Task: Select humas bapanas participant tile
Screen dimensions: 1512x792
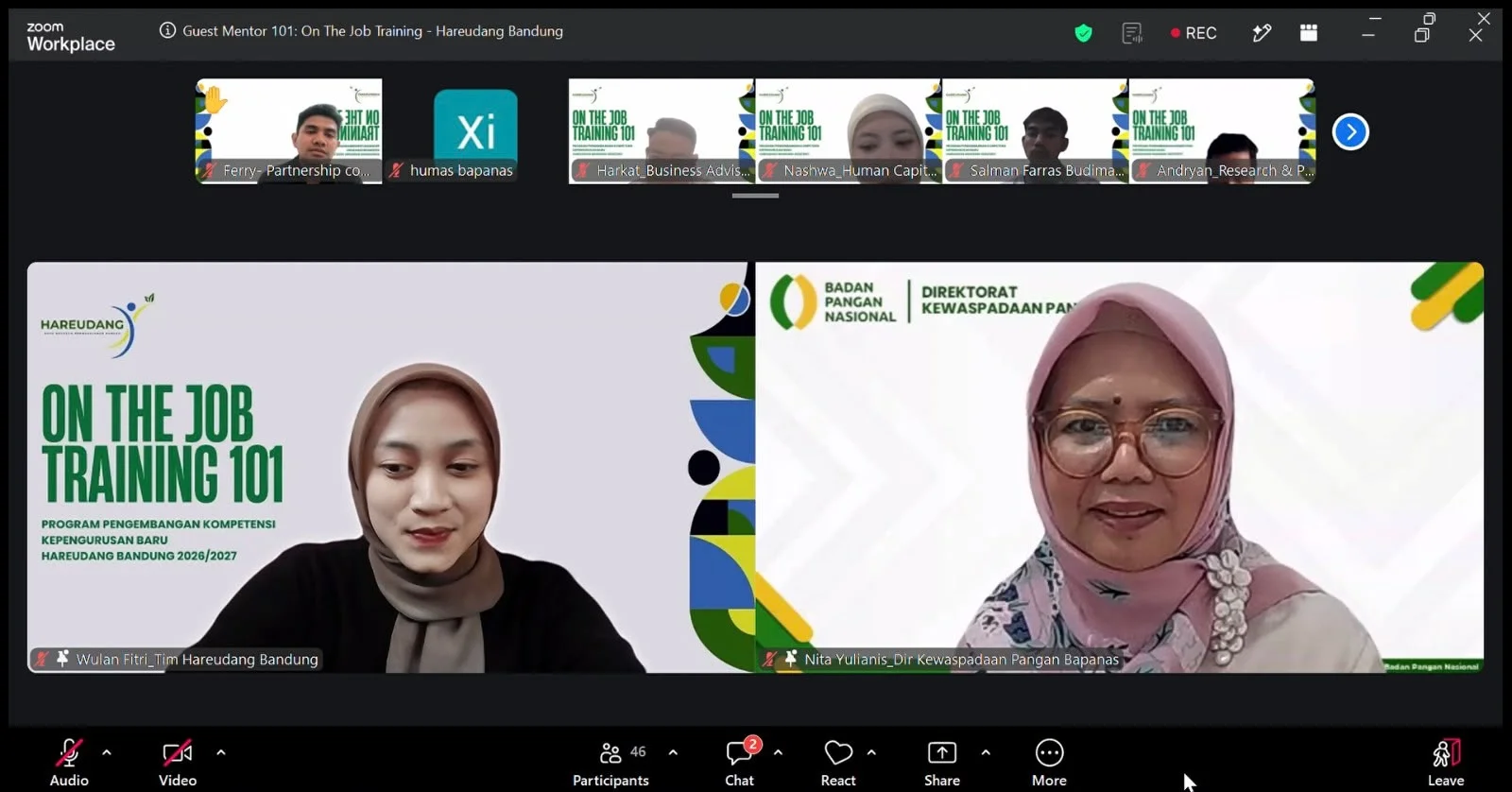Action: tap(475, 130)
